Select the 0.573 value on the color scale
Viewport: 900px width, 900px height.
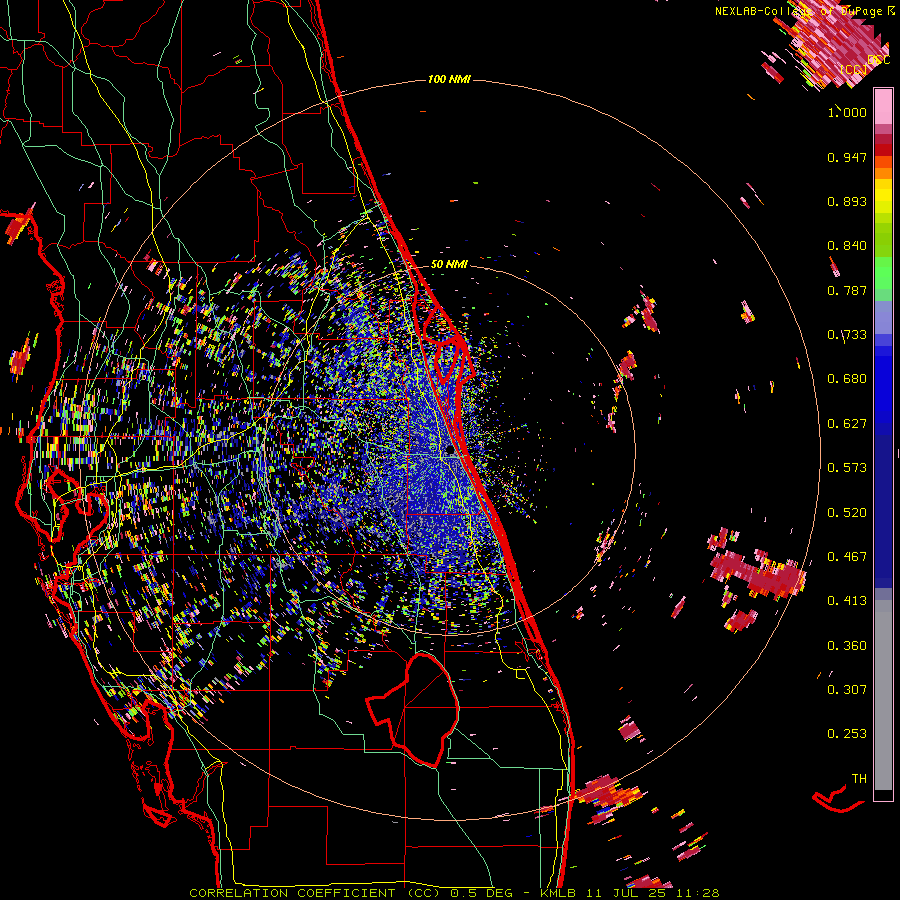click(847, 468)
